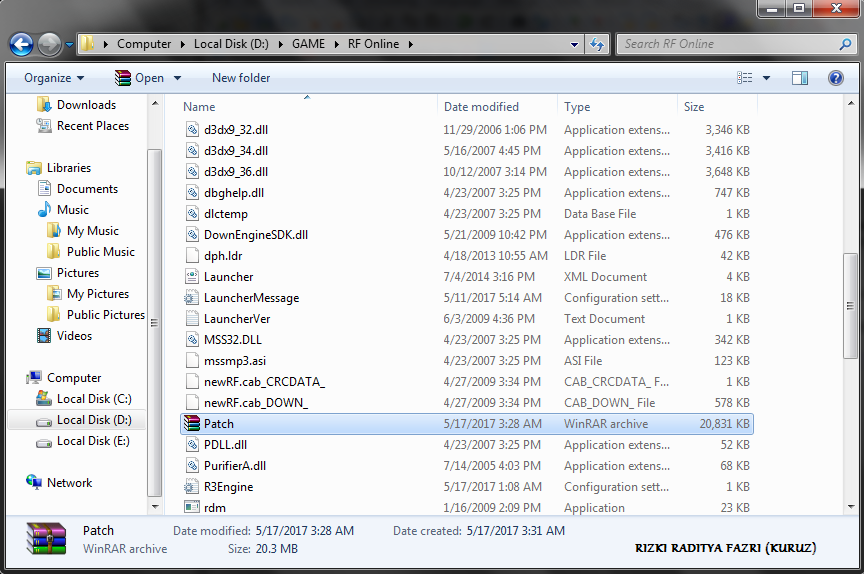The width and height of the screenshot is (864, 574).
Task: Sort files by Type column header
Action: click(577, 107)
